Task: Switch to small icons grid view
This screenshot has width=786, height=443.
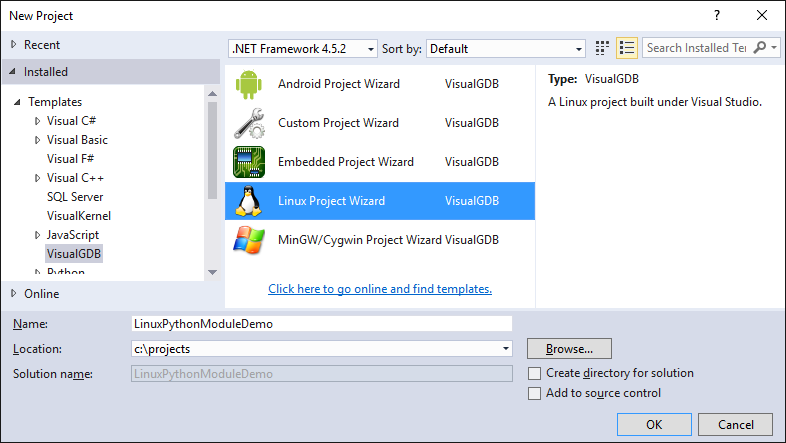Action: point(602,48)
